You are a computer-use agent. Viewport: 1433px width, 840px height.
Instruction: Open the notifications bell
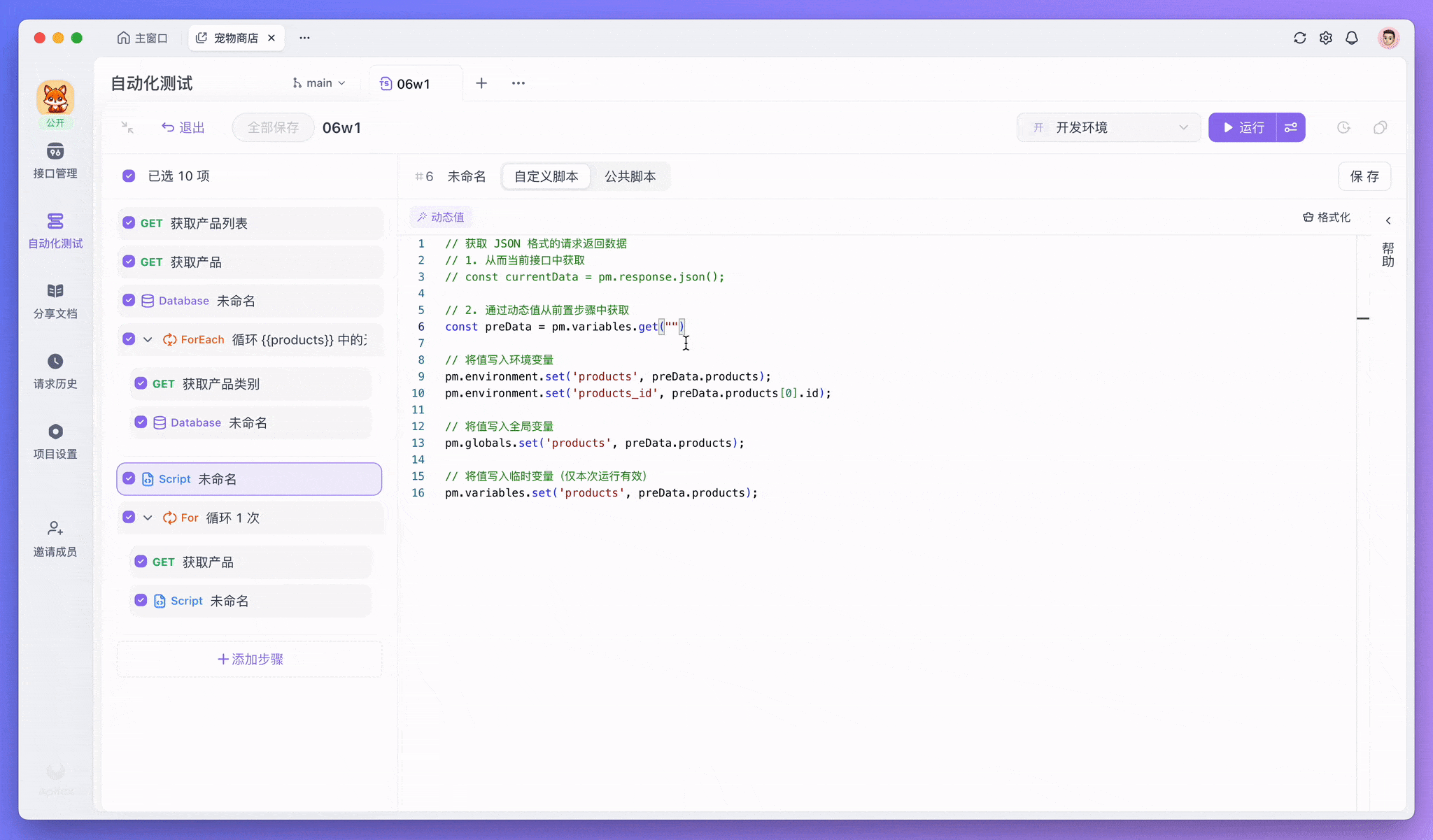(1352, 38)
